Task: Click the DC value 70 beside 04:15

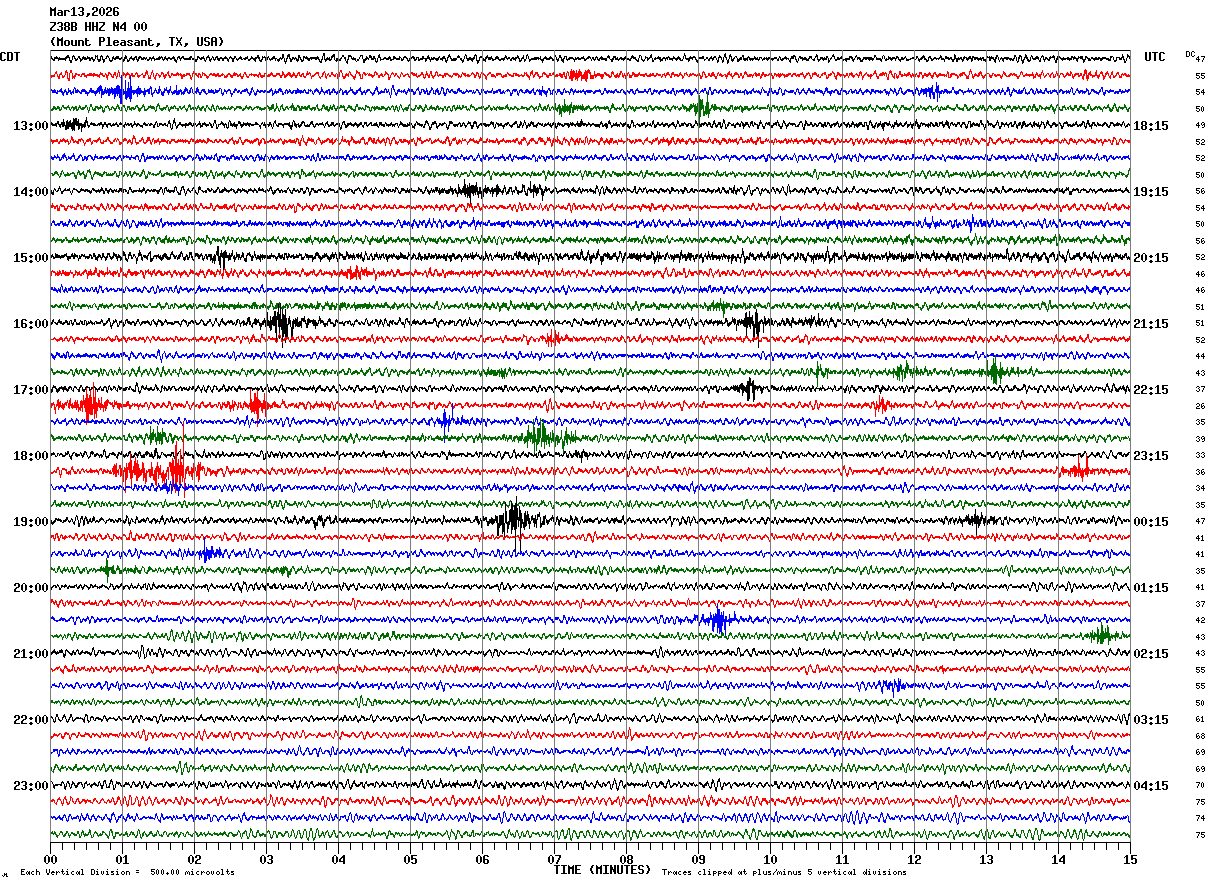Action: 1200,786
